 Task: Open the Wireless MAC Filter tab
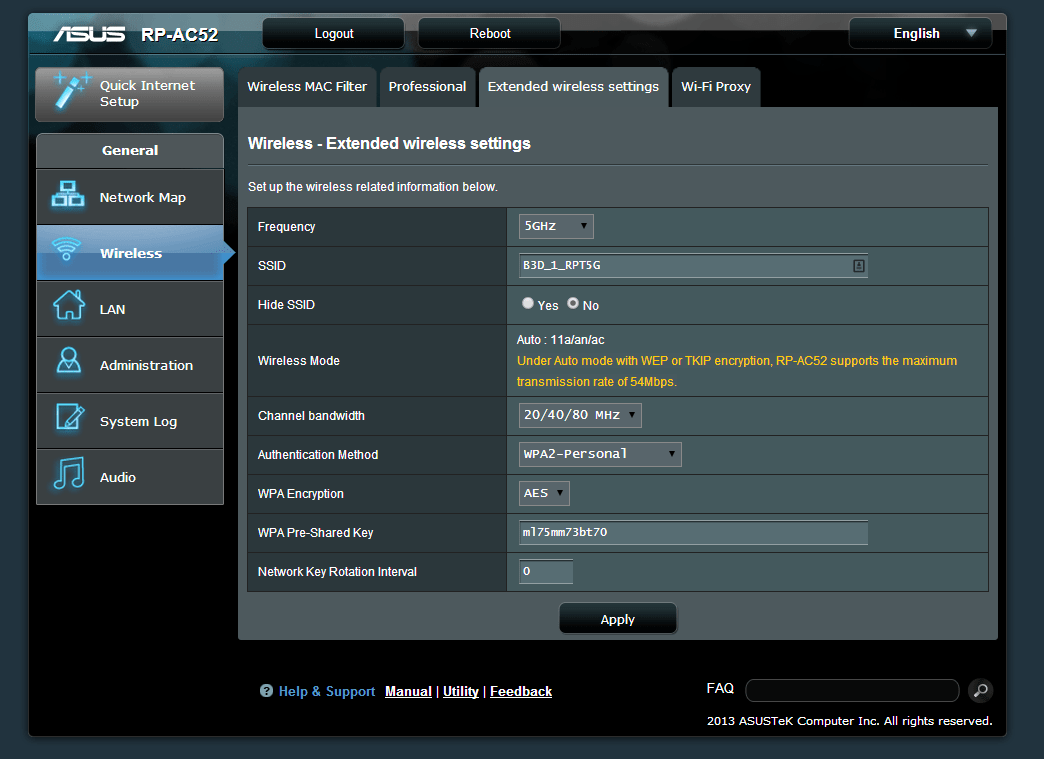click(x=307, y=87)
